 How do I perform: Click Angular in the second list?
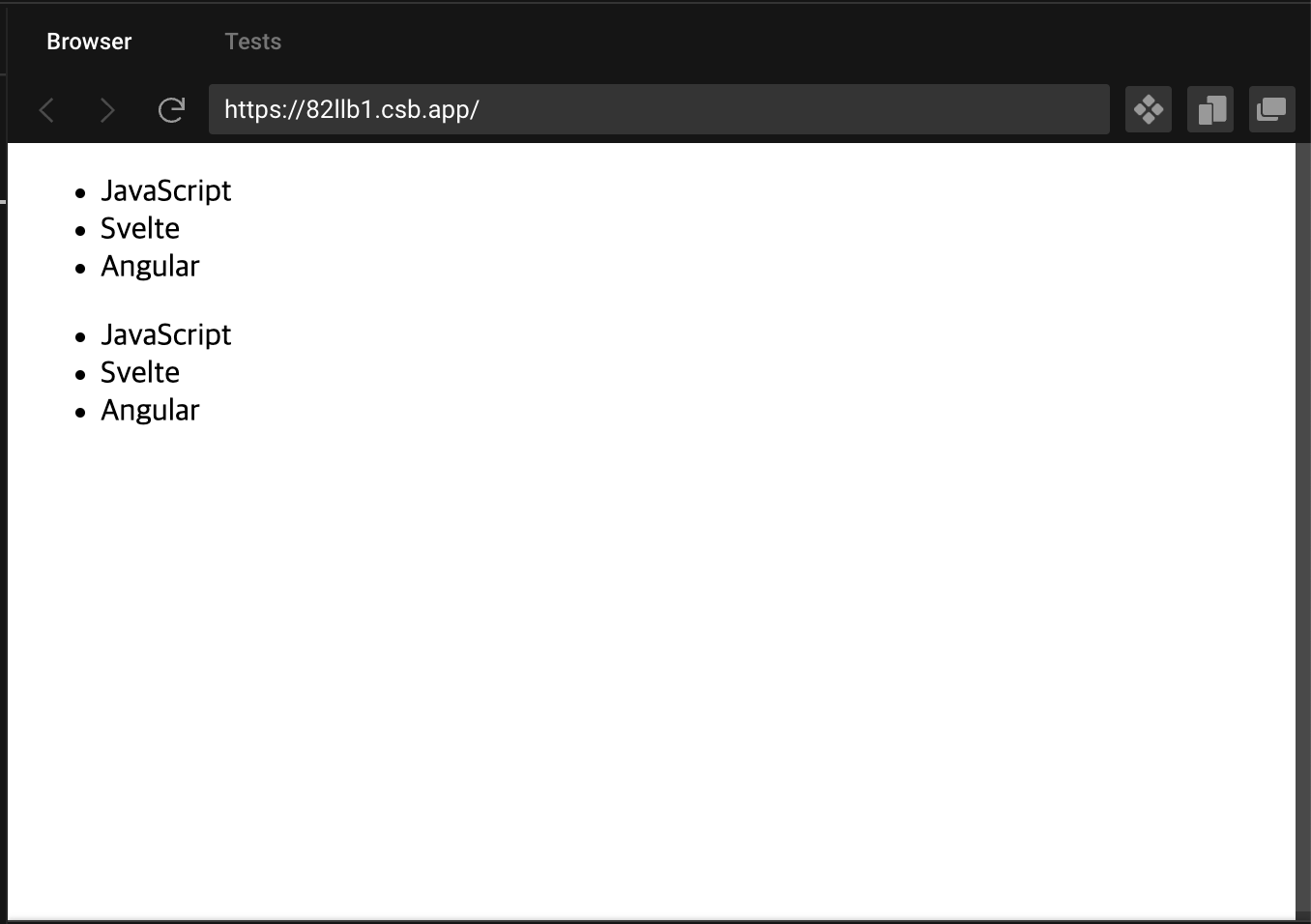click(150, 410)
